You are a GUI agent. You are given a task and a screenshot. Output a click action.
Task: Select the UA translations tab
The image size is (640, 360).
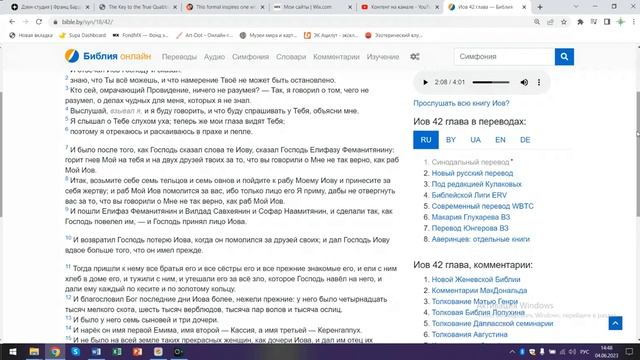point(476,140)
